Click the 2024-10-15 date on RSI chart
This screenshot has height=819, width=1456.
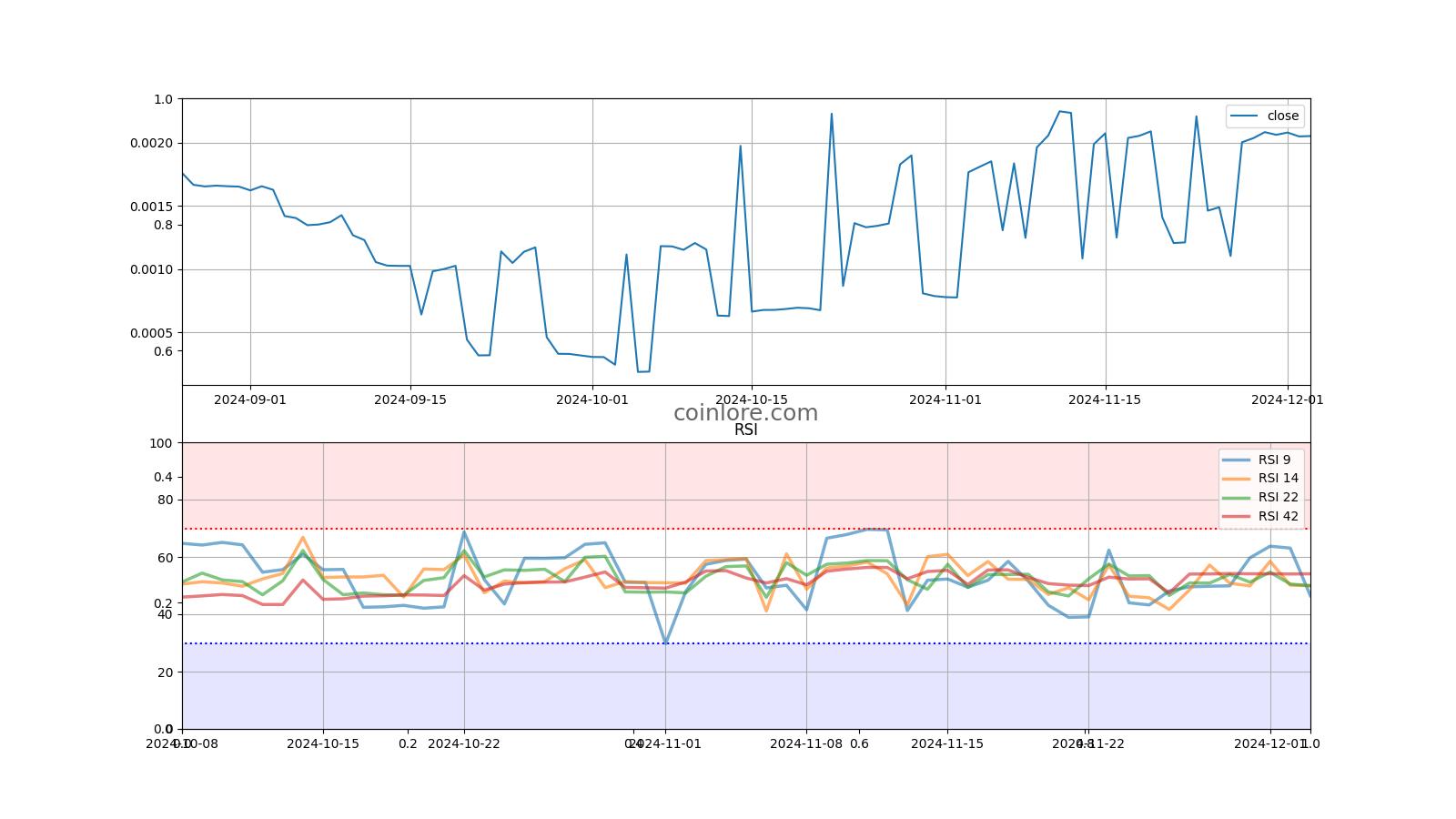[x=323, y=743]
